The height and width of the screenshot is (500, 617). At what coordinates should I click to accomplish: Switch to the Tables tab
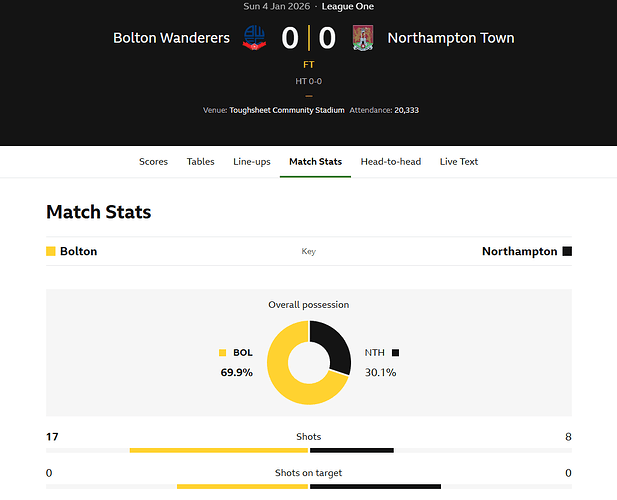pyautogui.click(x=200, y=162)
